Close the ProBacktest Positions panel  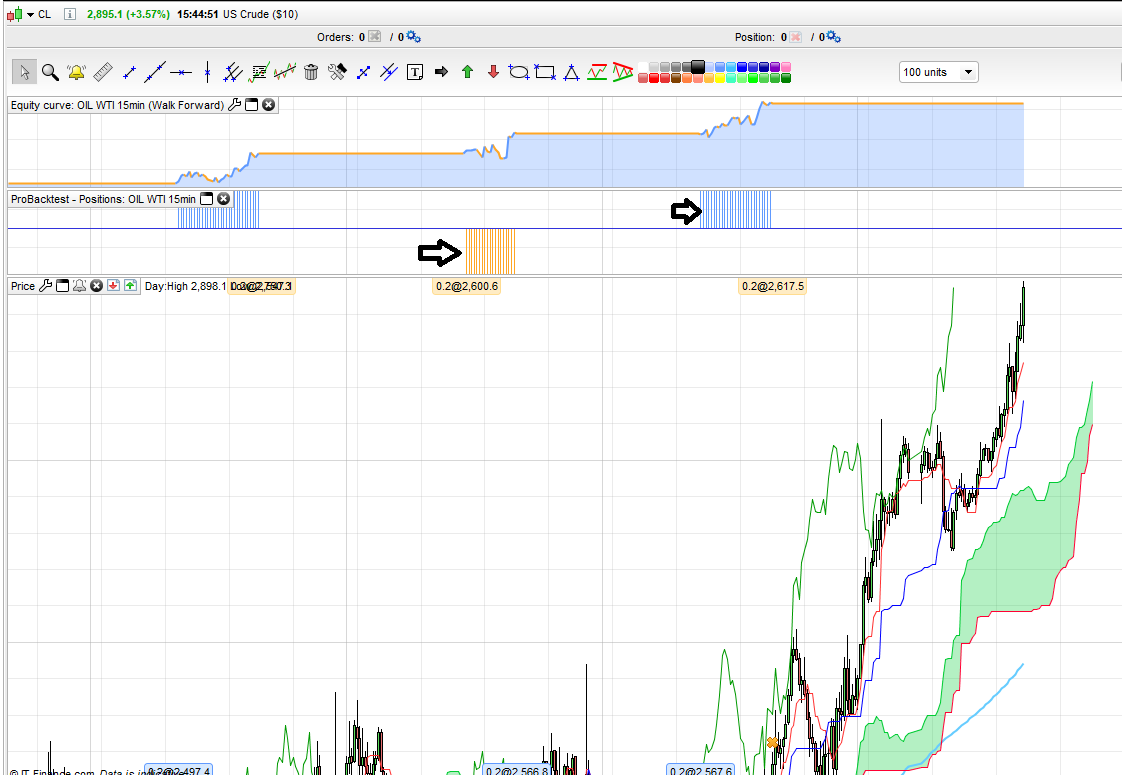223,199
